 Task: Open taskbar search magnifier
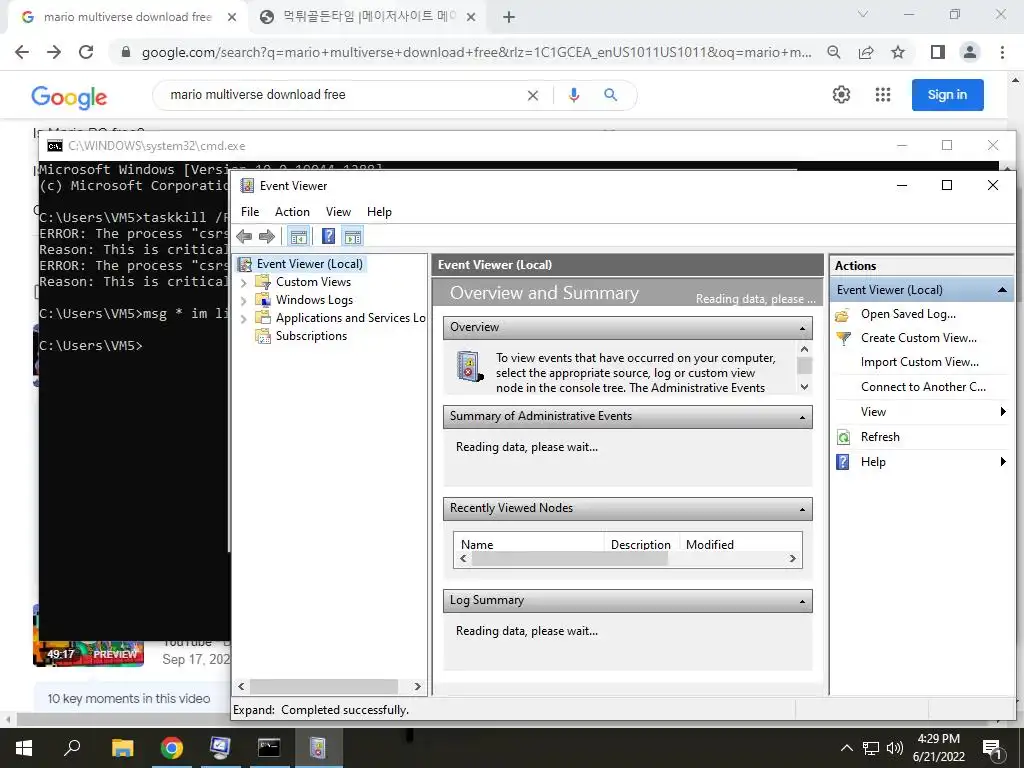click(72, 748)
